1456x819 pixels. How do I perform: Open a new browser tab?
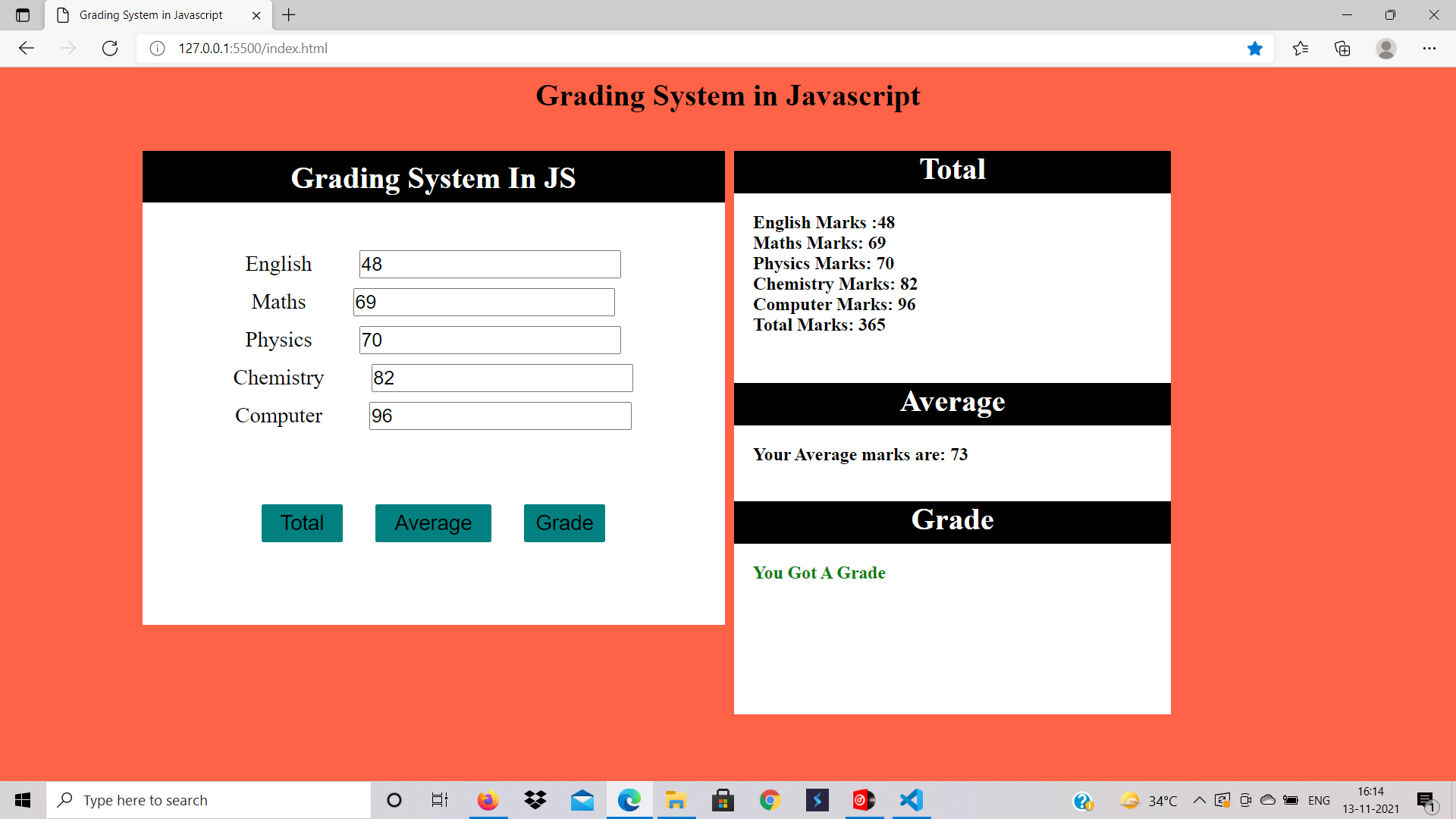click(x=288, y=14)
